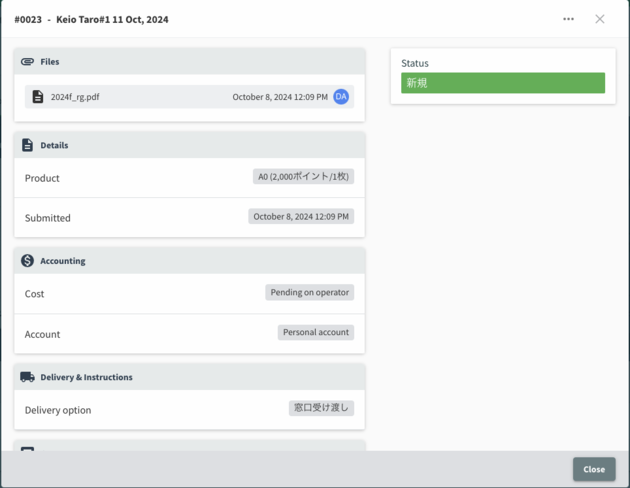This screenshot has width=630, height=488.
Task: Click the PDF document file icon
Action: (x=38, y=97)
